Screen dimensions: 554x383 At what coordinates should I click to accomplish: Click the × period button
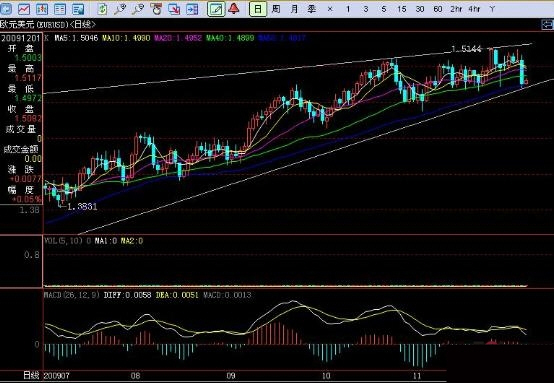(x=330, y=9)
